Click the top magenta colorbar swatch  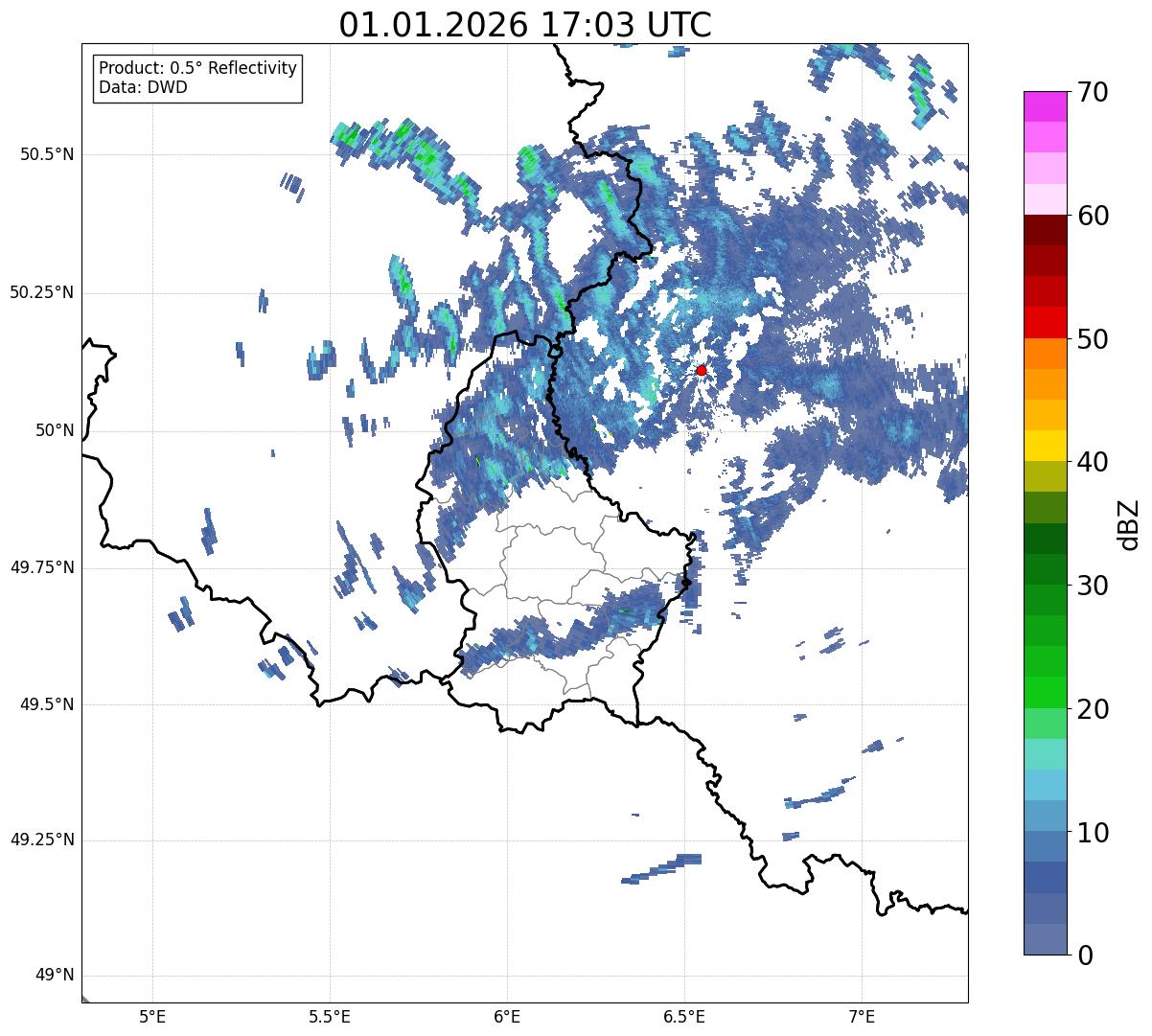pyautogui.click(x=1046, y=106)
